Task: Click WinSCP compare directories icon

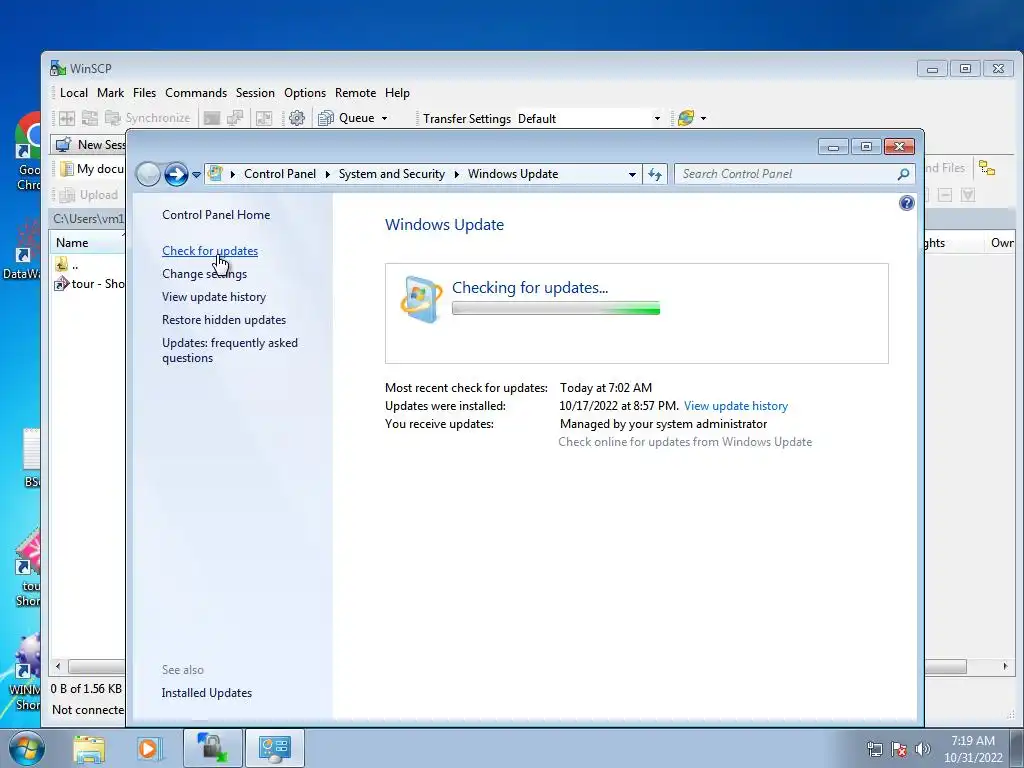Action: click(x=67, y=118)
